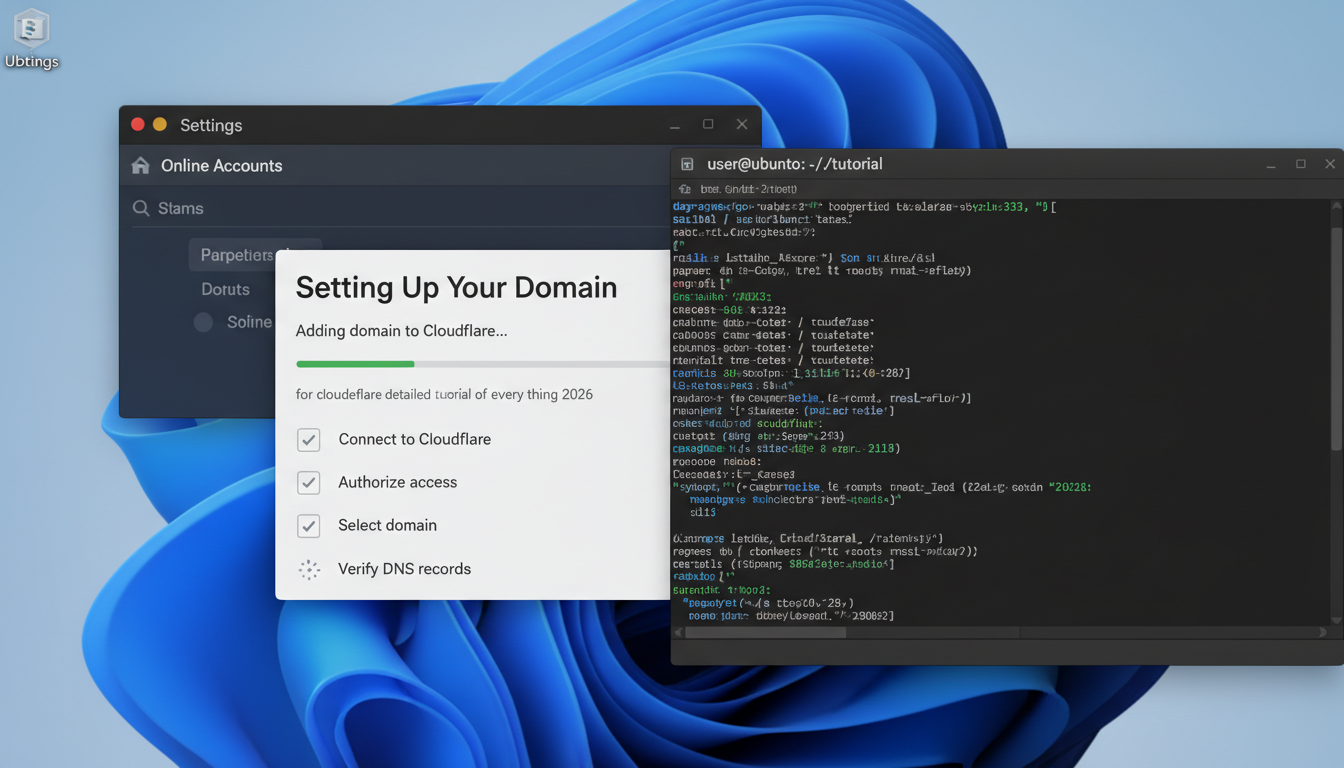Viewport: 1344px width, 768px height.
Task: Toggle the Authorize access checkbox
Action: 309,482
